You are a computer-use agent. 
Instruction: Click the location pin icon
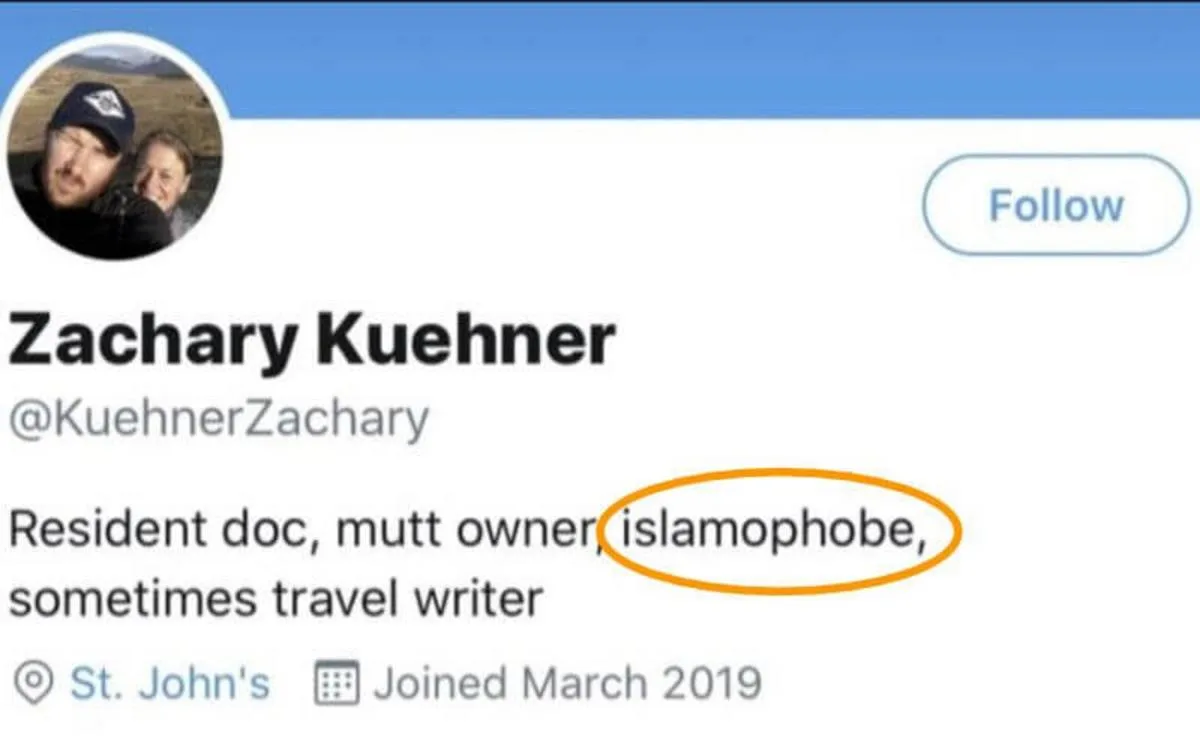click(36, 684)
